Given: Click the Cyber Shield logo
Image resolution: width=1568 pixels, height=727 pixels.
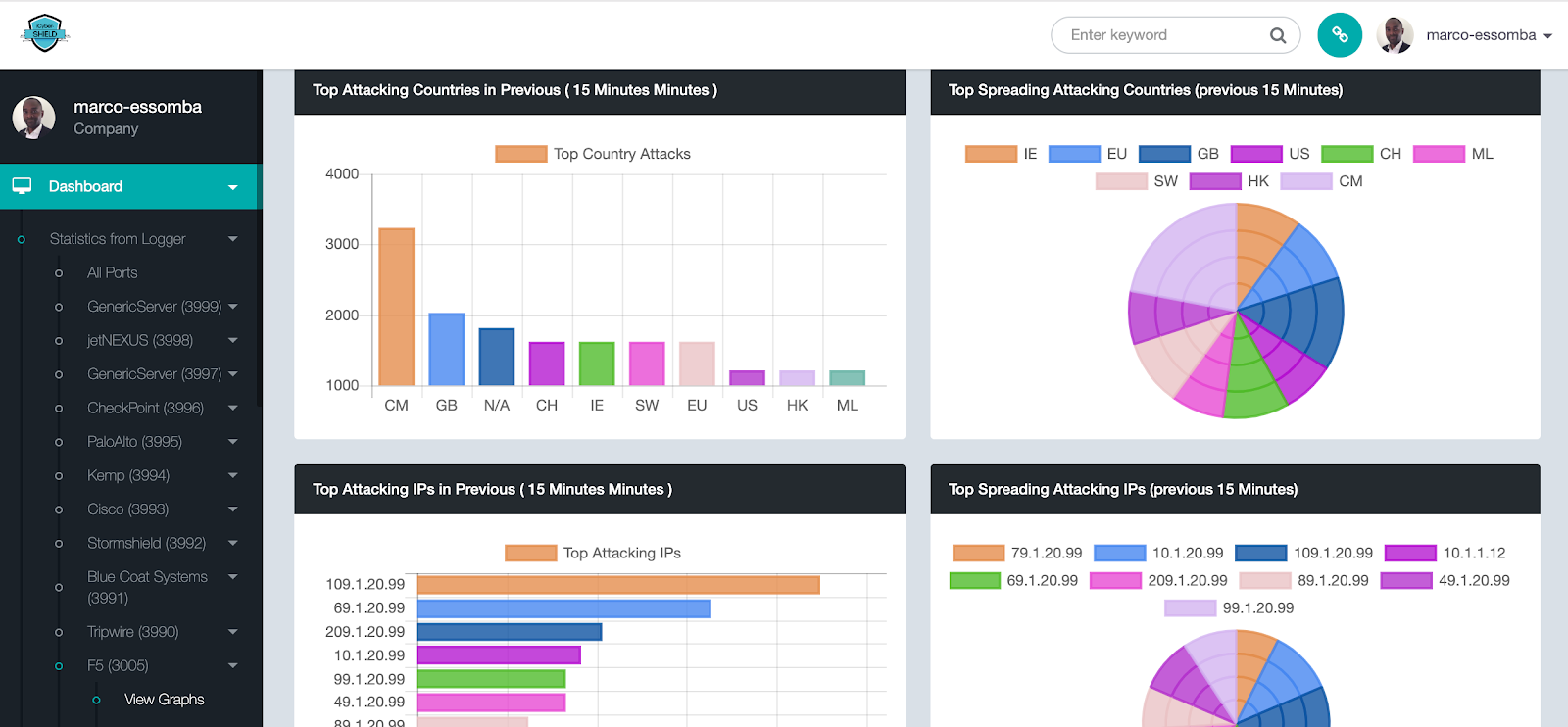Looking at the screenshot, I should coord(45,33).
